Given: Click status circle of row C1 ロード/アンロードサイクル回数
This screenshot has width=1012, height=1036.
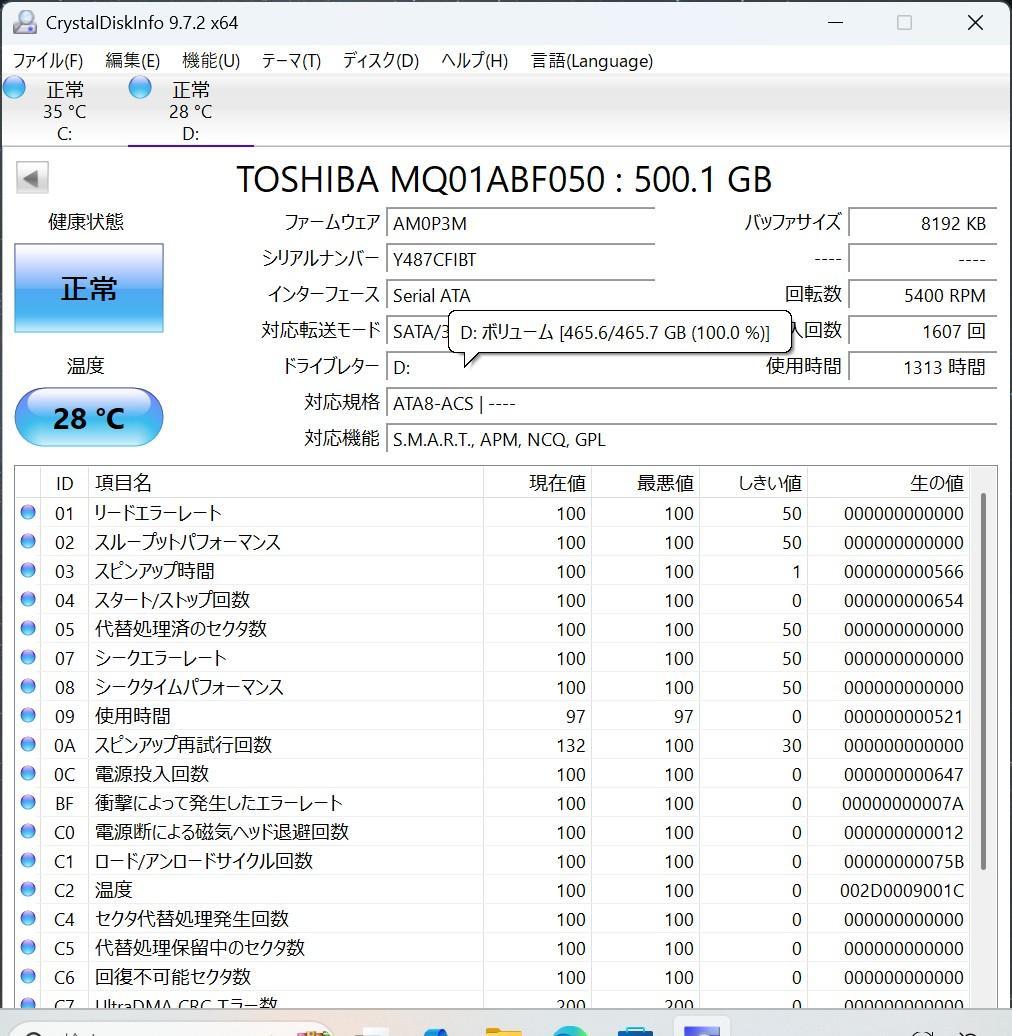Looking at the screenshot, I should [28, 860].
